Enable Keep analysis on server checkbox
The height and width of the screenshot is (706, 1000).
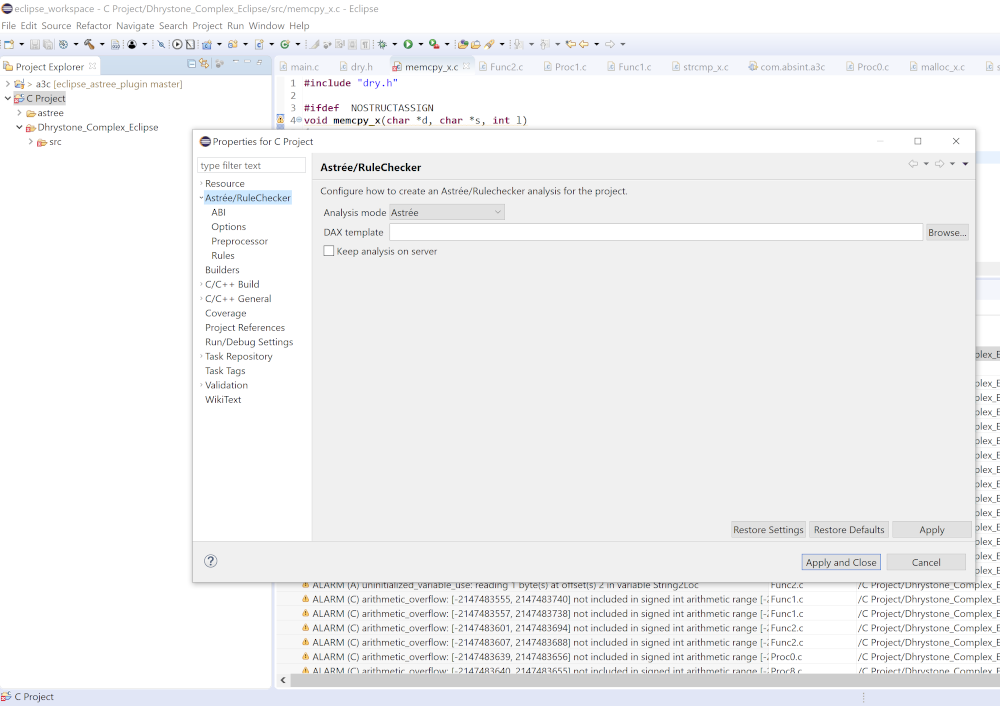[x=328, y=251]
